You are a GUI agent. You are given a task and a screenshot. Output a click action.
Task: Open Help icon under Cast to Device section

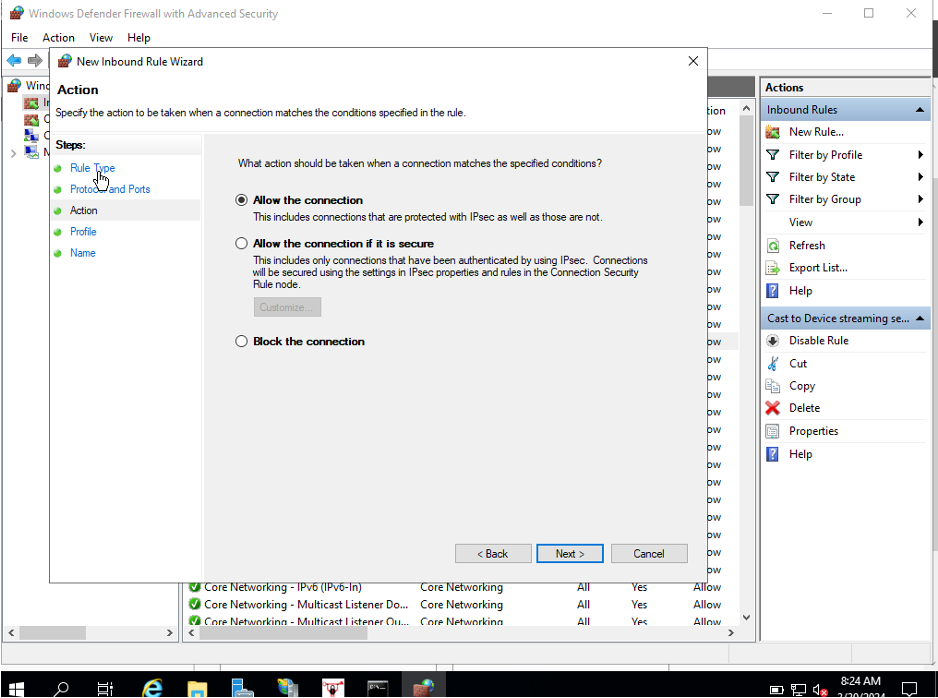tap(773, 454)
